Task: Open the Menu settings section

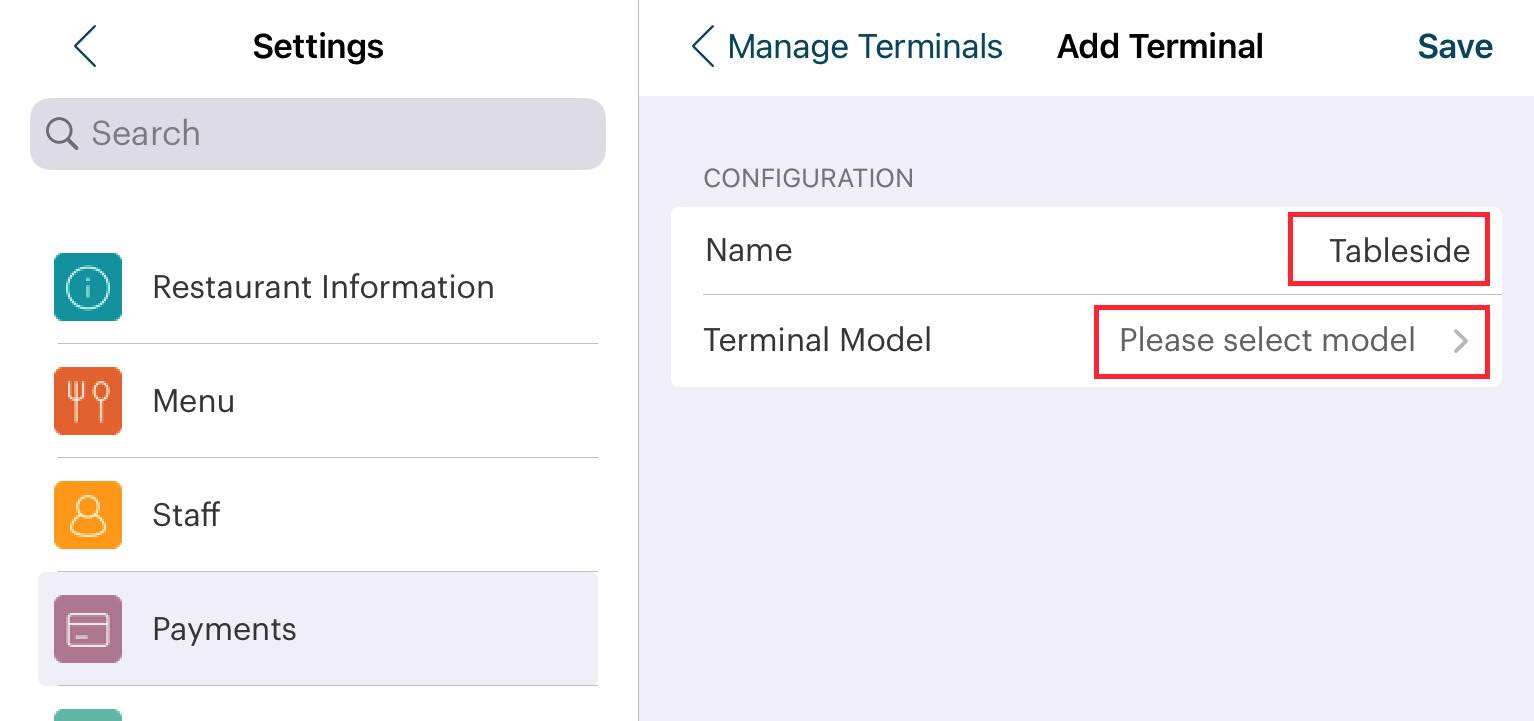Action: tap(194, 401)
